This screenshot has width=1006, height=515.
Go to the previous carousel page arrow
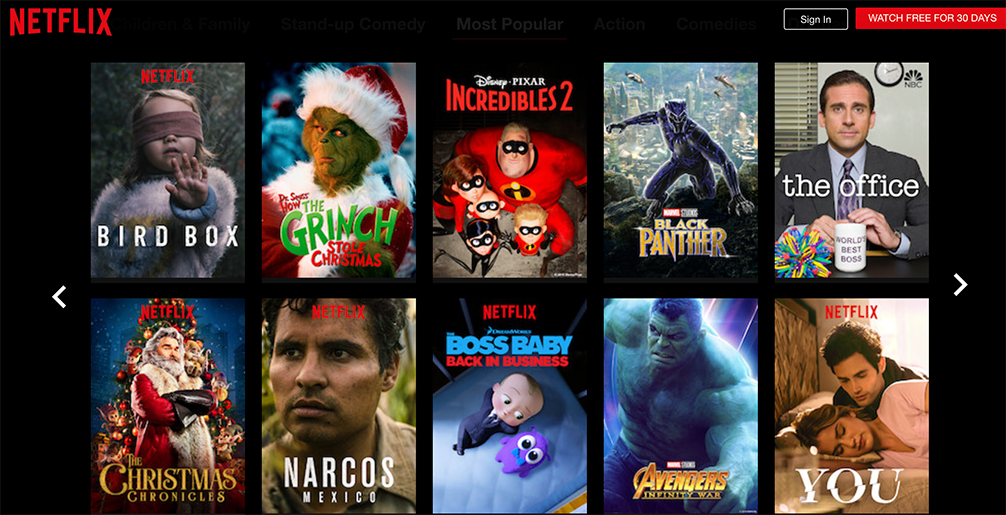pyautogui.click(x=59, y=296)
